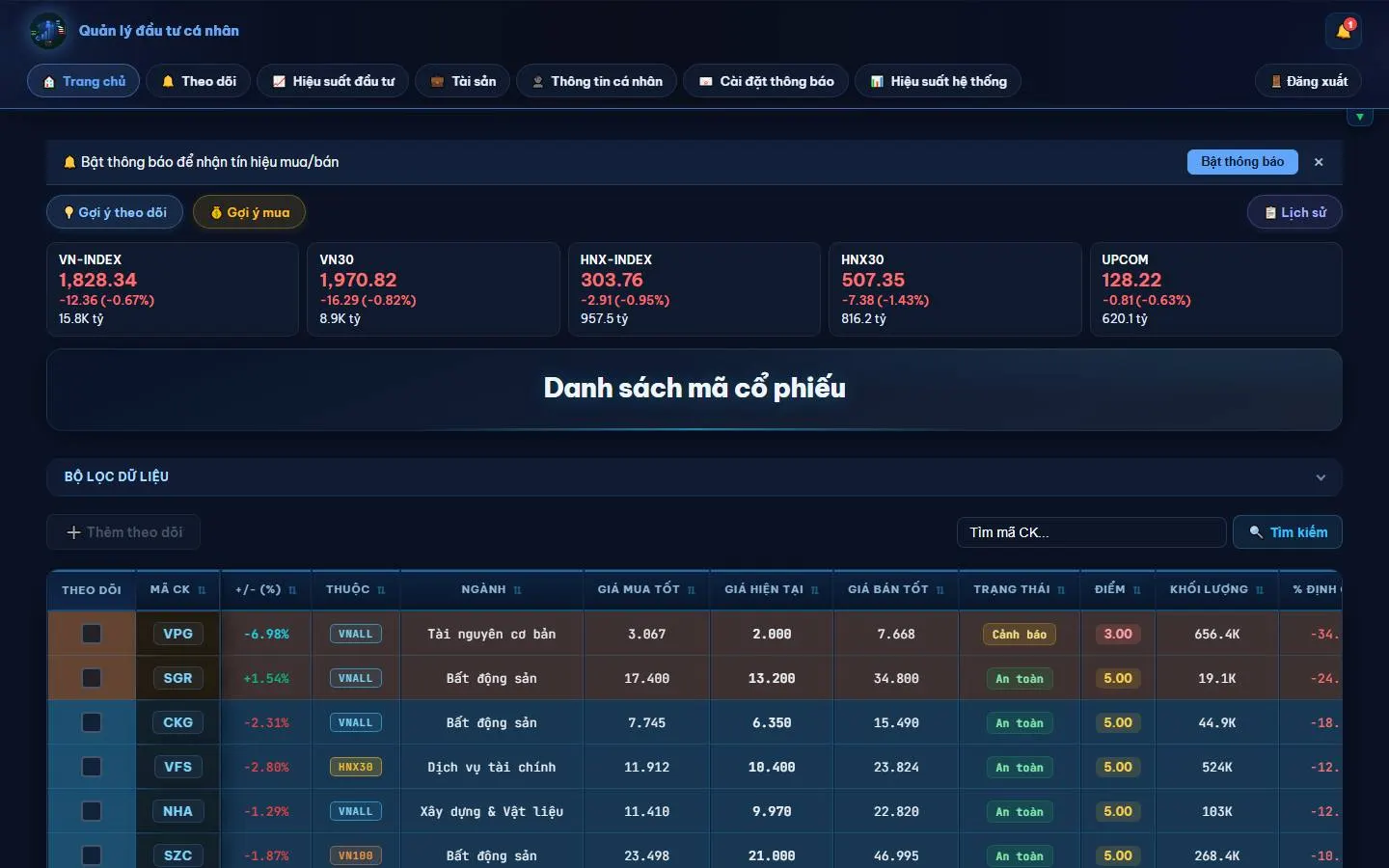Open Gợi ý mua suggestions
This screenshot has width=1389, height=868.
point(250,212)
